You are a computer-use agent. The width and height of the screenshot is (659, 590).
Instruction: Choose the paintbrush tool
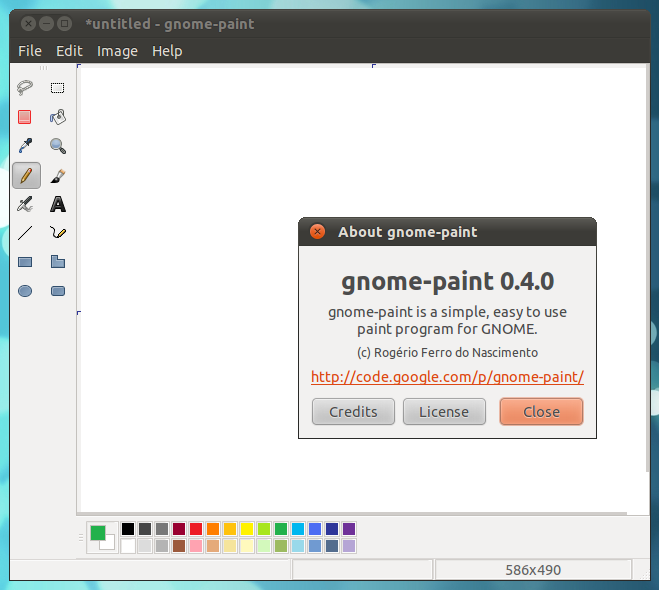pos(58,175)
